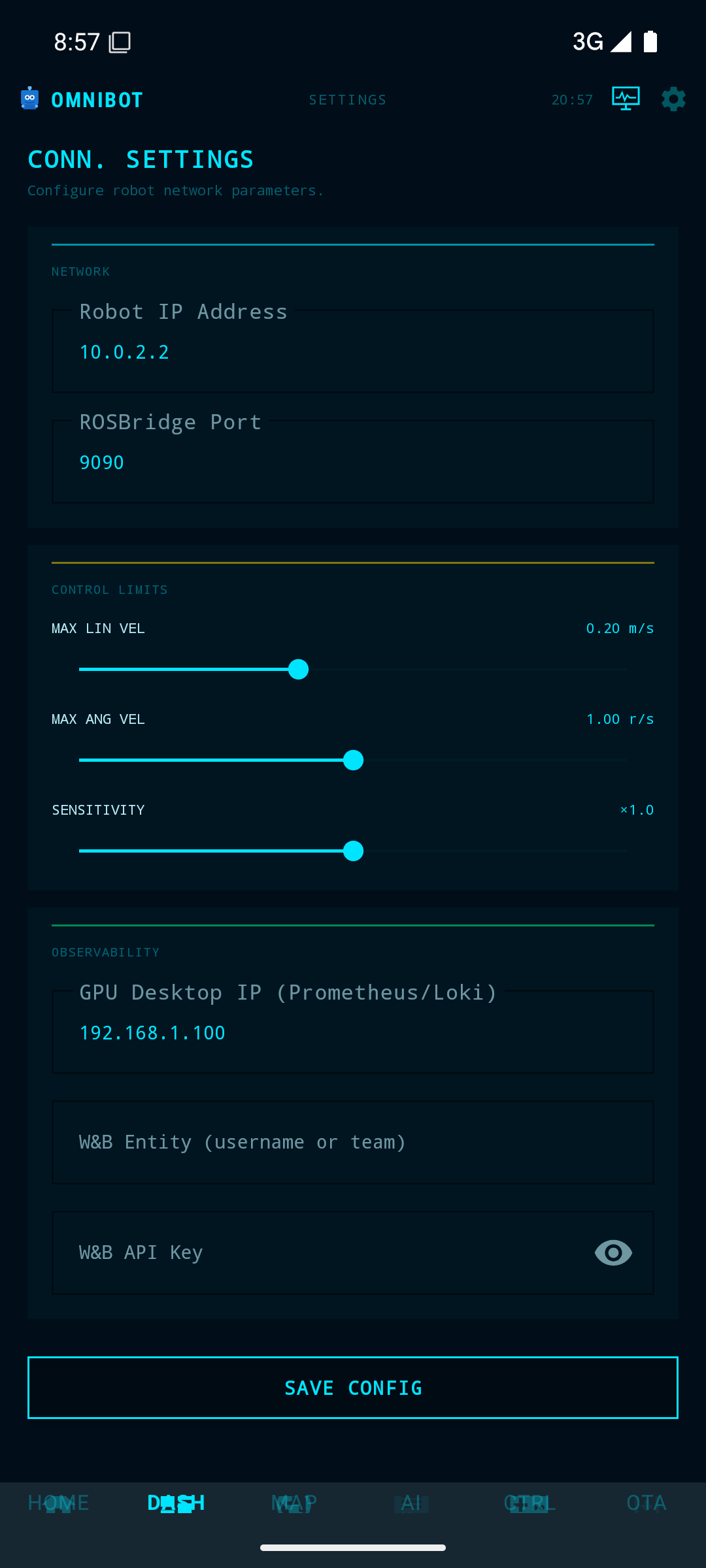Image resolution: width=706 pixels, height=1568 pixels.
Task: Tap the SENSITIVITY label
Action: (98, 810)
